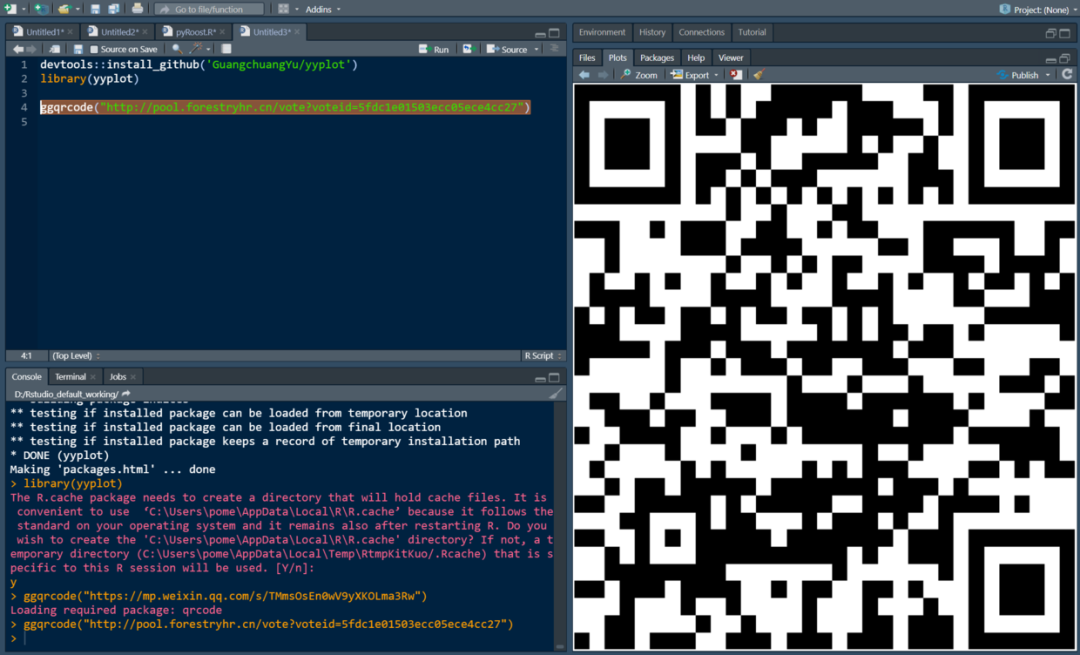This screenshot has width=1080, height=655.
Task: Focus the Go to file/function field
Action: click(x=209, y=9)
